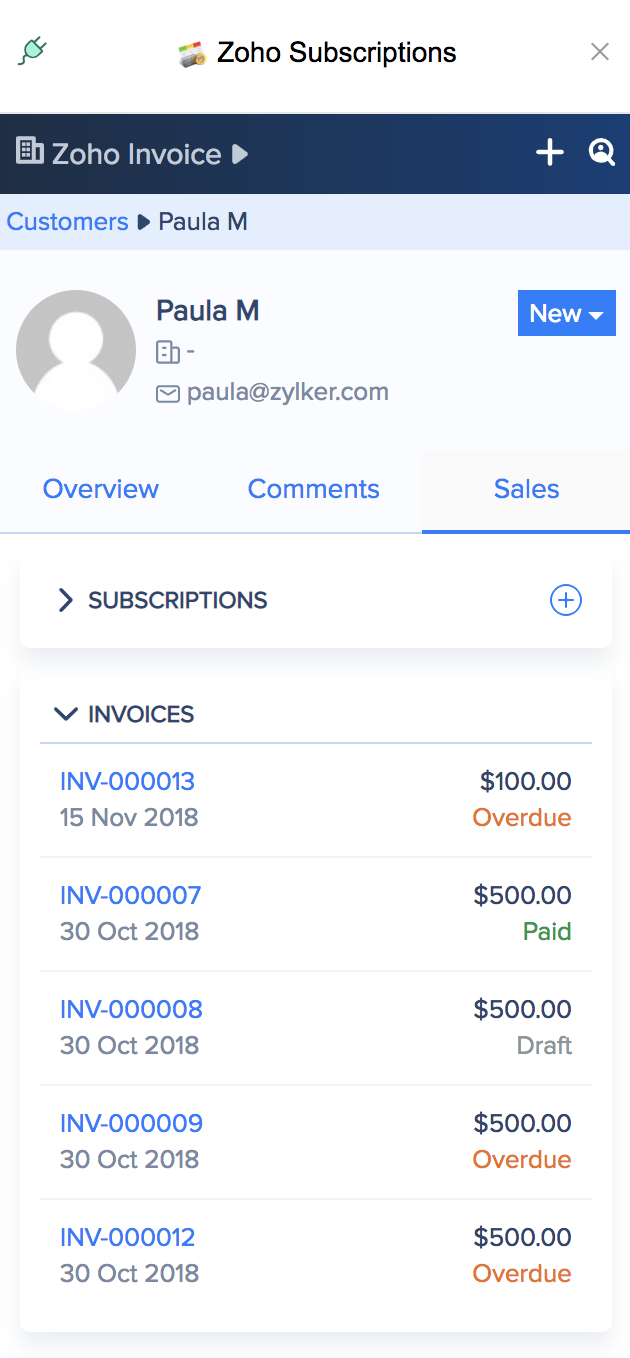Expand the Subscriptions section
Viewport: 630px width, 1358px height.
point(66,600)
